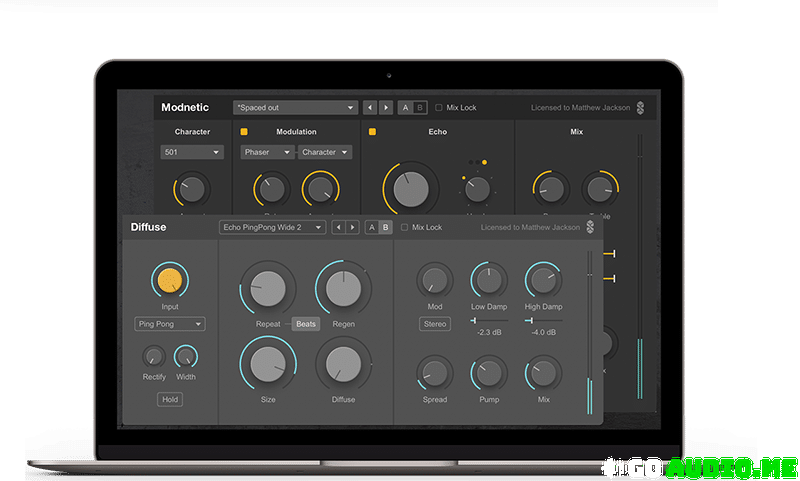
Task: Select preset slot B in Diffuse
Action: click(x=386, y=227)
